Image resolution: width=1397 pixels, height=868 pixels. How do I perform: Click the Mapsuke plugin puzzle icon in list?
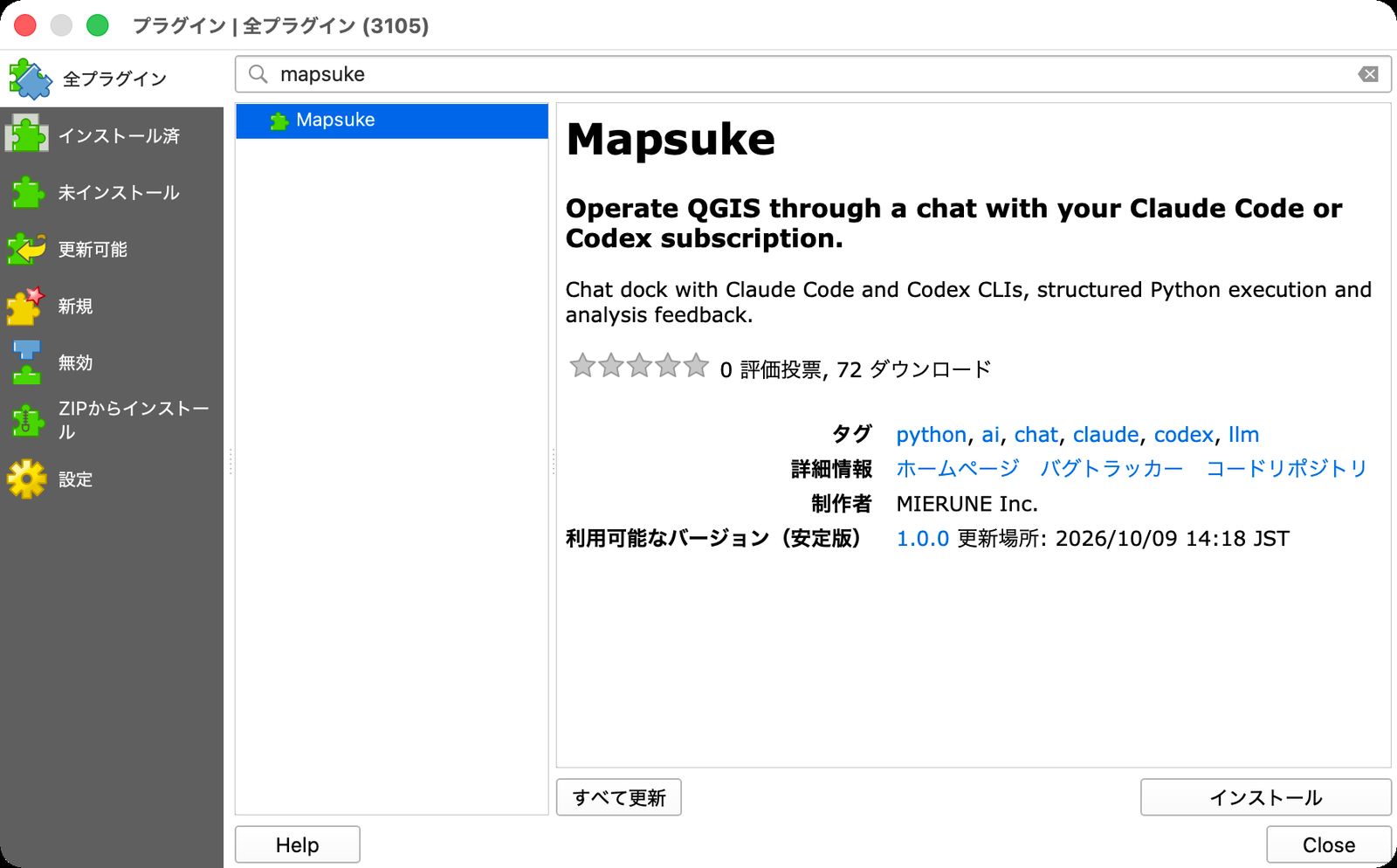(x=279, y=121)
